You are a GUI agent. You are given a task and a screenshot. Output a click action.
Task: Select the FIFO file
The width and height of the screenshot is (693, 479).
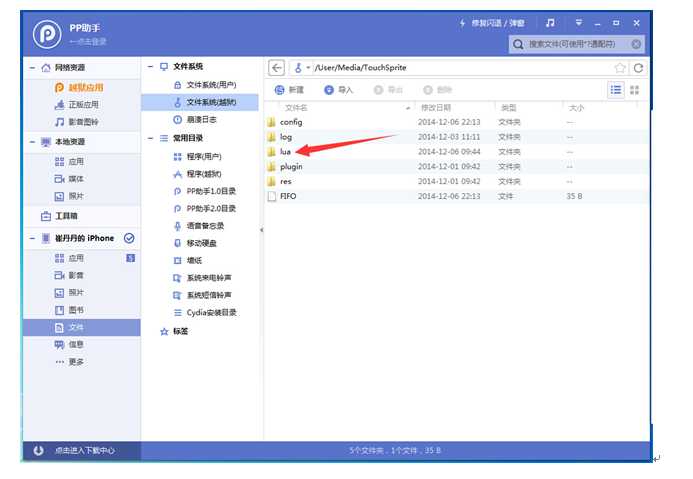tap(457, 196)
